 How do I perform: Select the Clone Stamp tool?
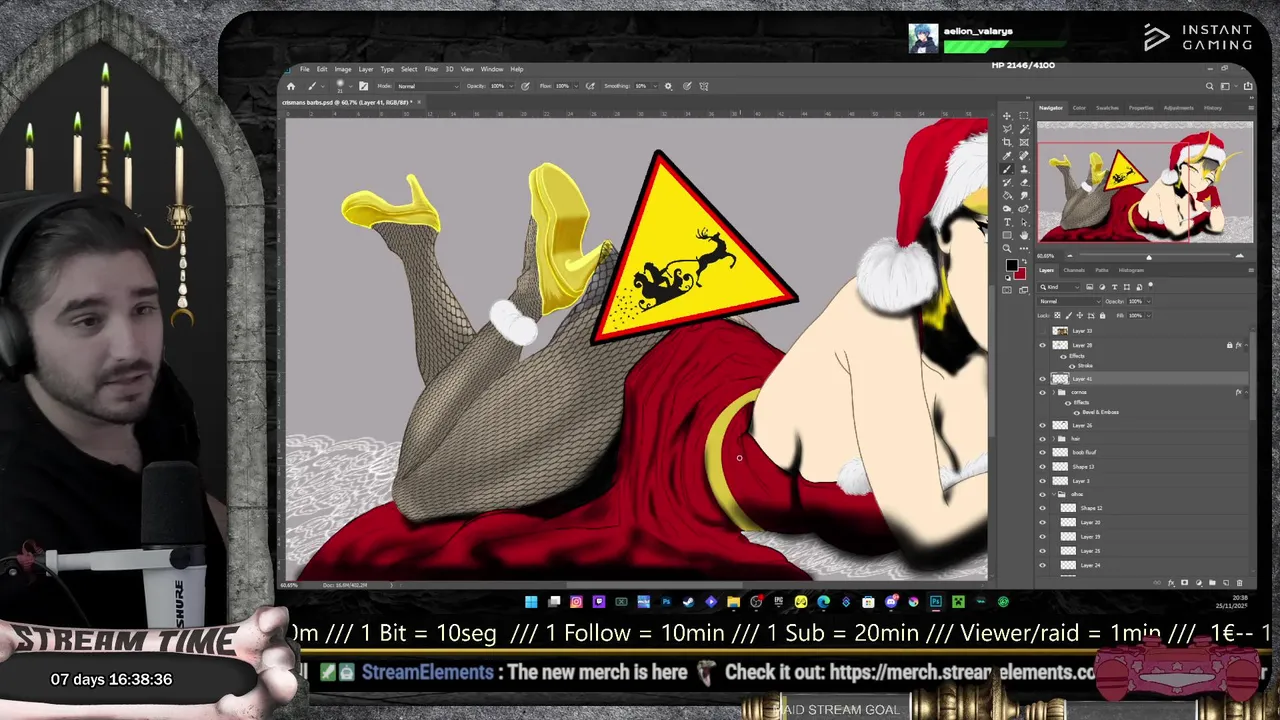[x=1024, y=169]
